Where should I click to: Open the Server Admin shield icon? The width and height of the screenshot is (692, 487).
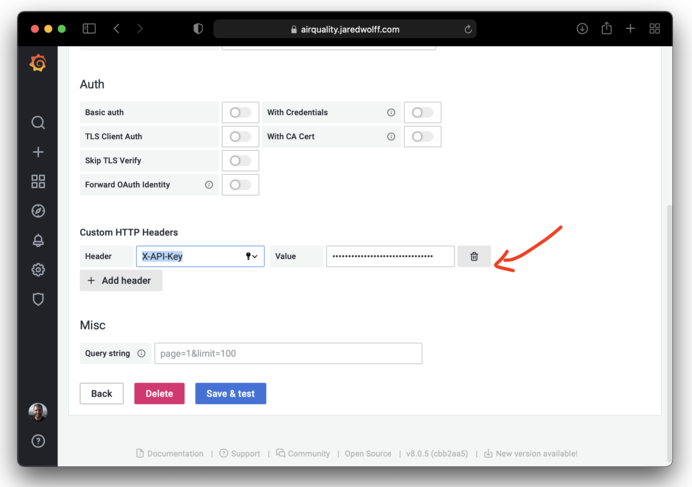pyautogui.click(x=38, y=299)
